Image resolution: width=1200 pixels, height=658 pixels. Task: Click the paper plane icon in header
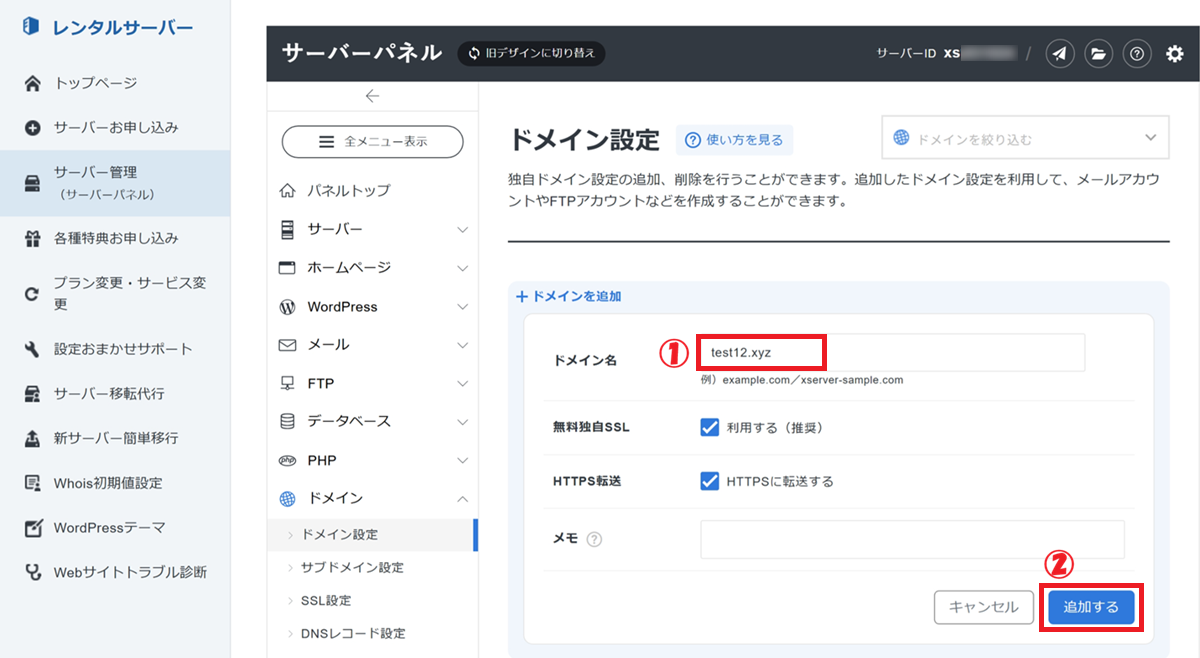1060,54
